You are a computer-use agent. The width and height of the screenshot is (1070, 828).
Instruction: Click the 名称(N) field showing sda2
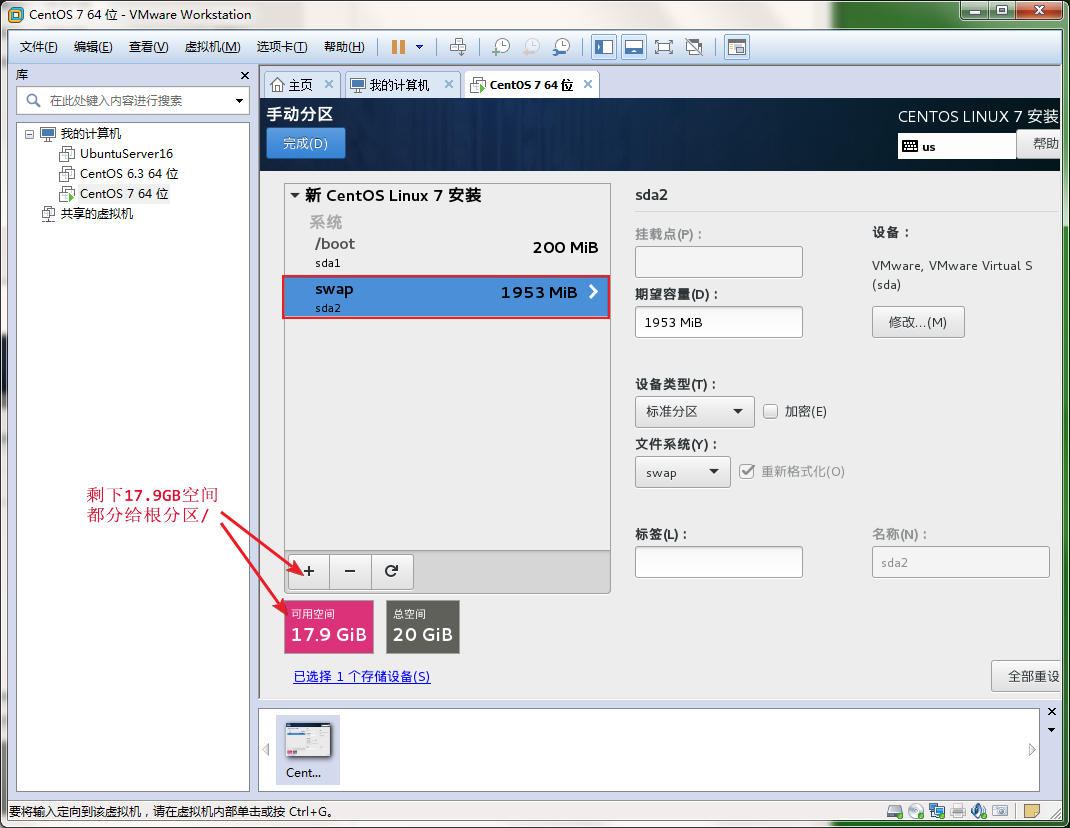coord(960,562)
